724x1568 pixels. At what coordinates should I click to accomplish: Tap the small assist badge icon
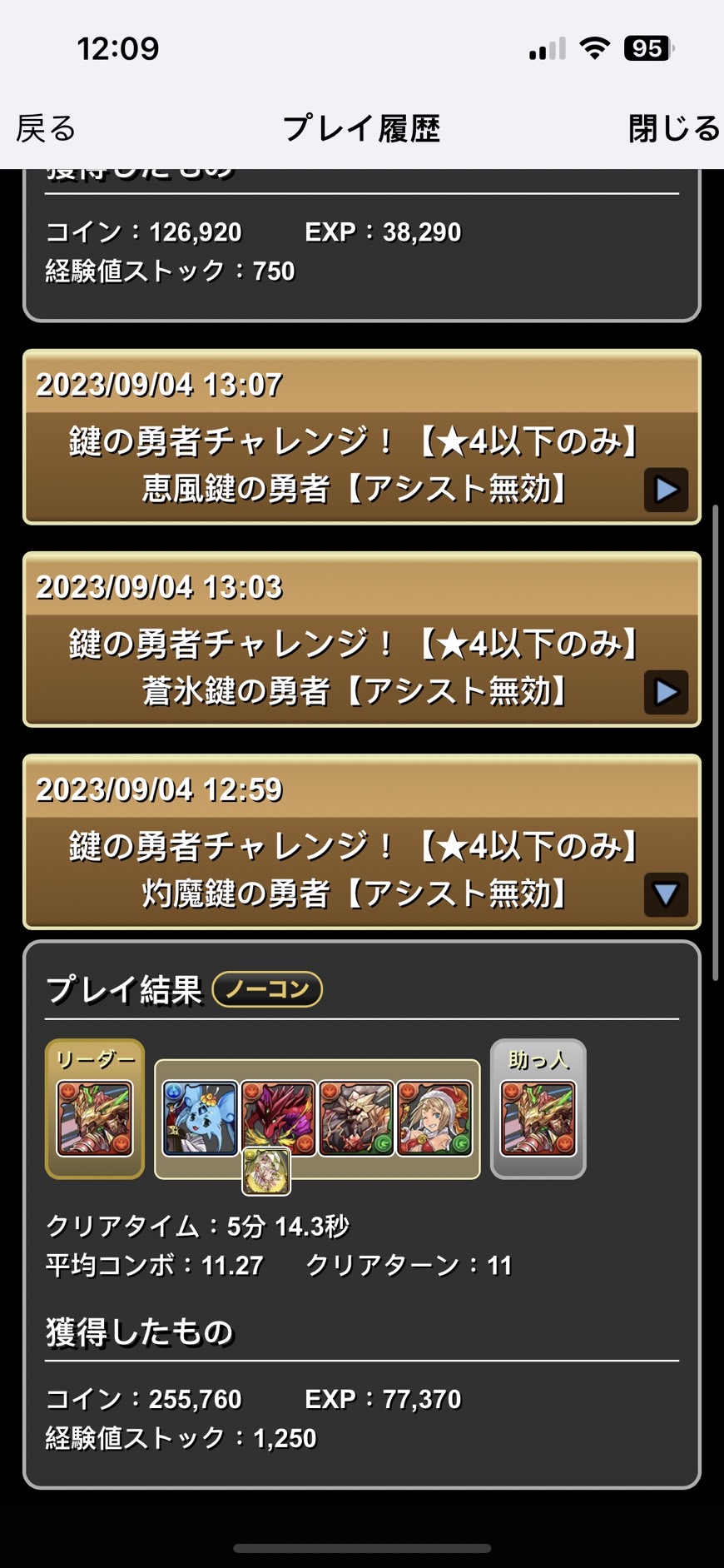coord(266,1171)
